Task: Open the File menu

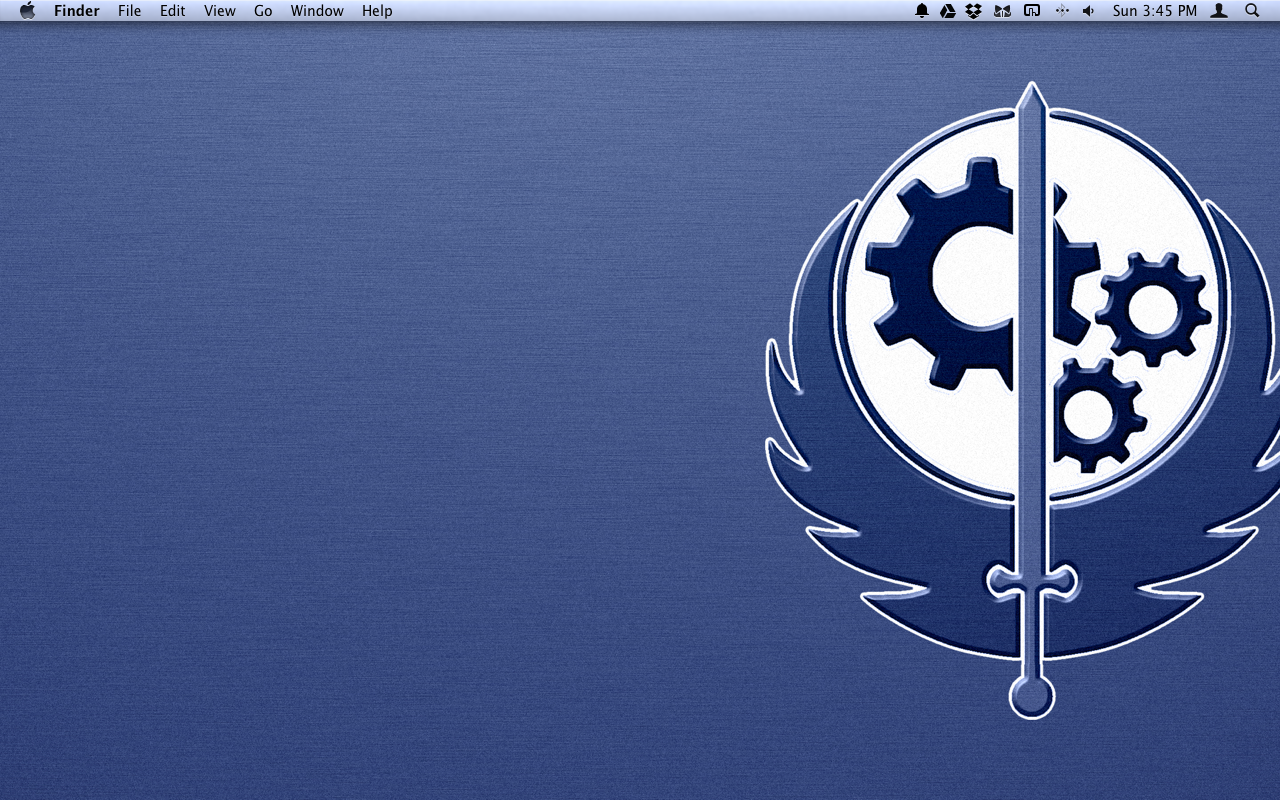Action: tap(129, 11)
